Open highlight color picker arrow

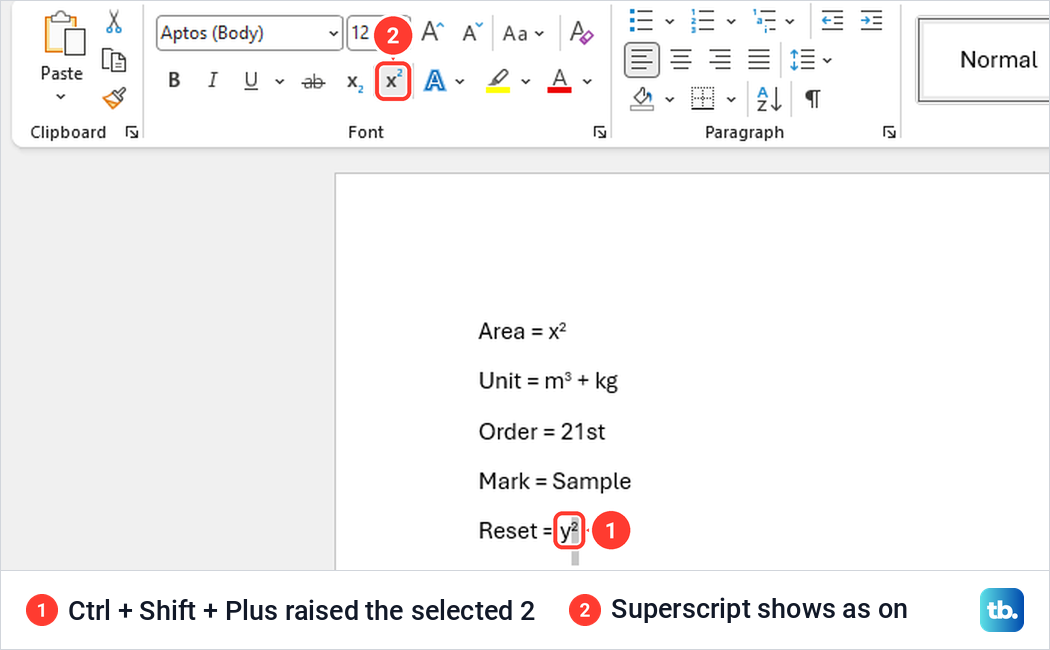pyautogui.click(x=526, y=82)
